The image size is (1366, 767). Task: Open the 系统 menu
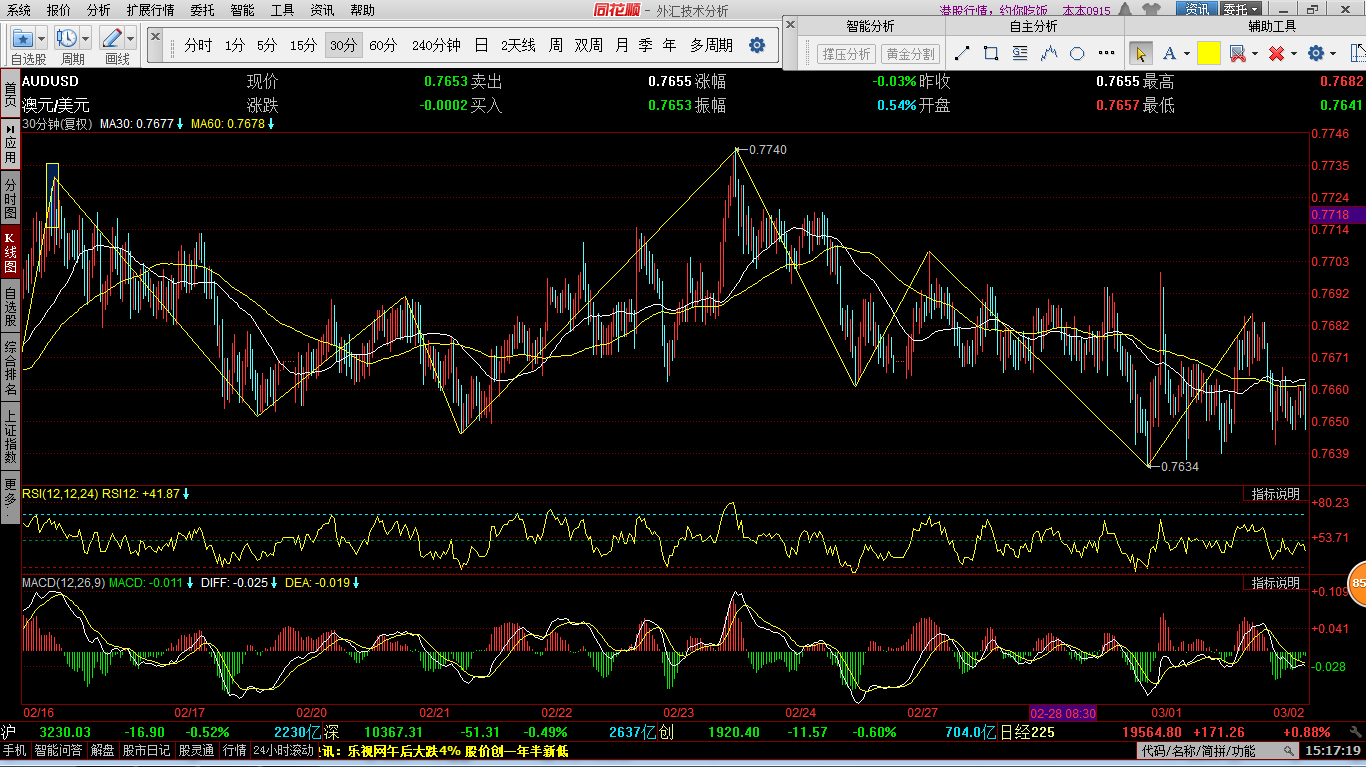pyautogui.click(x=19, y=10)
